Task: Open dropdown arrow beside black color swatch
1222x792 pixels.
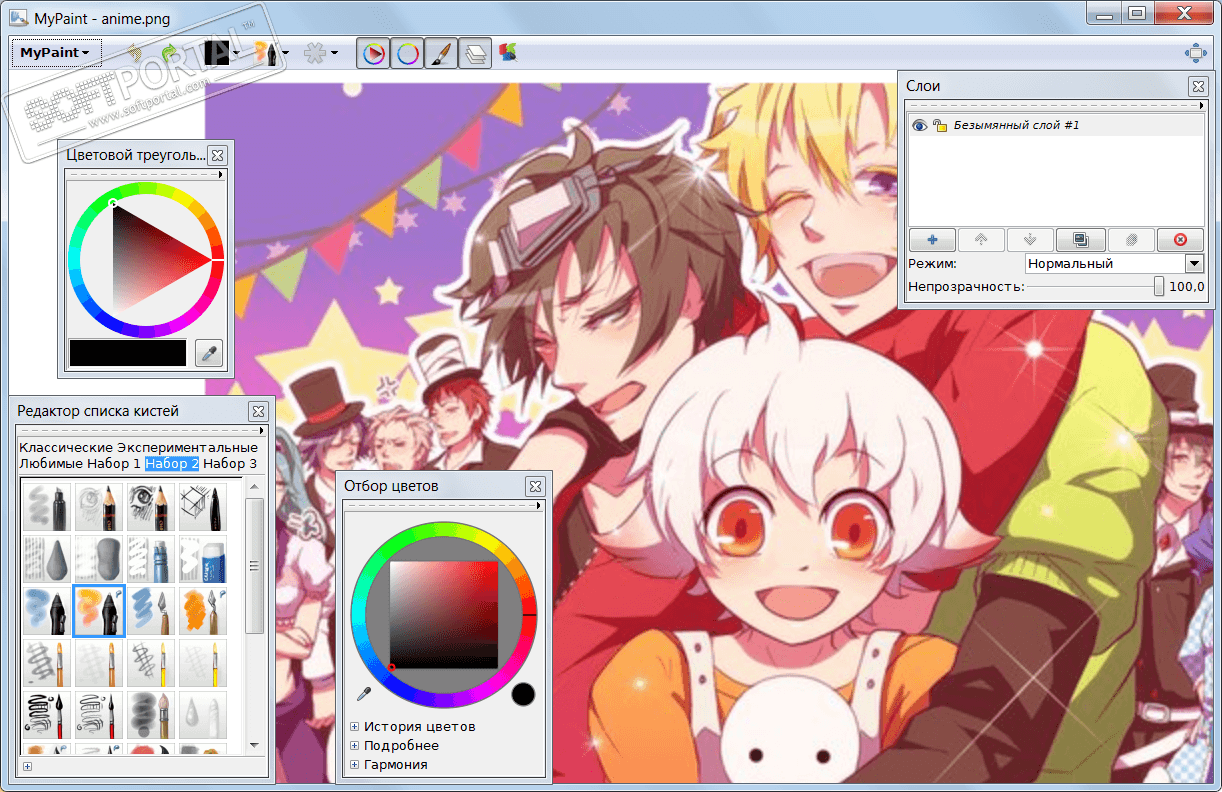Action: click(x=235, y=53)
